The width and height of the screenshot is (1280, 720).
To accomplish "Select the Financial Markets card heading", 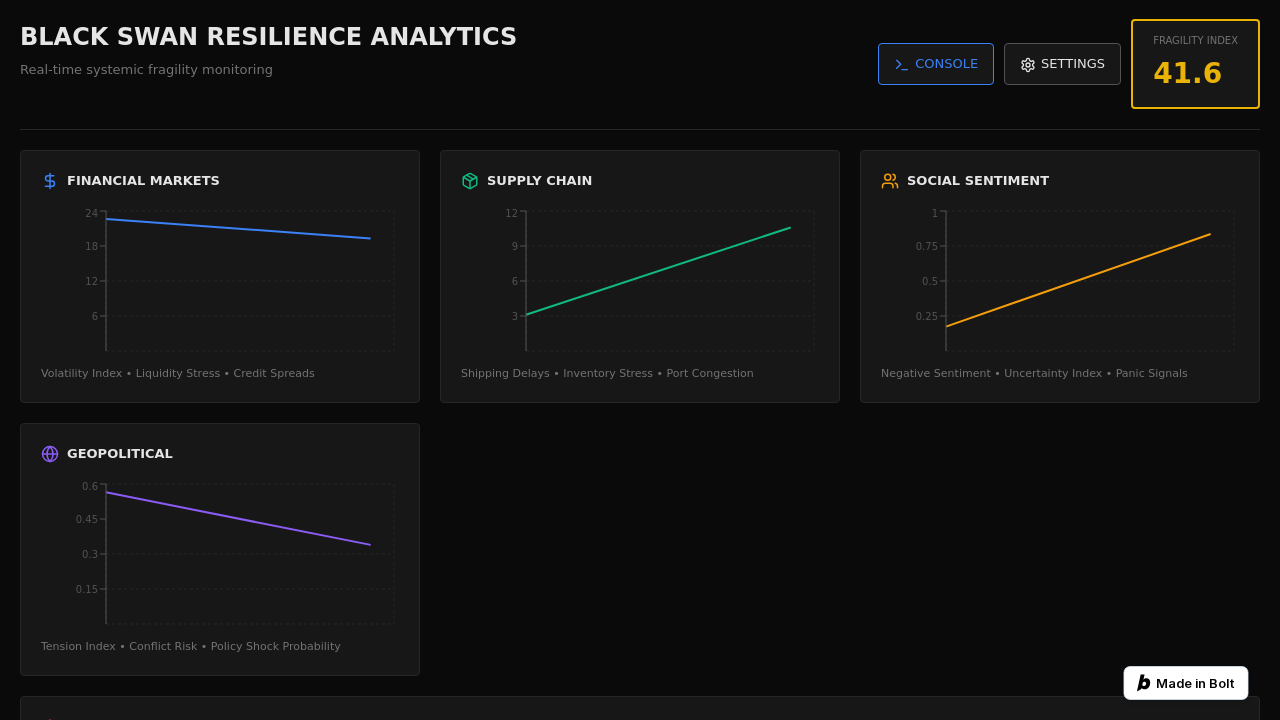I will pyautogui.click(x=143, y=181).
